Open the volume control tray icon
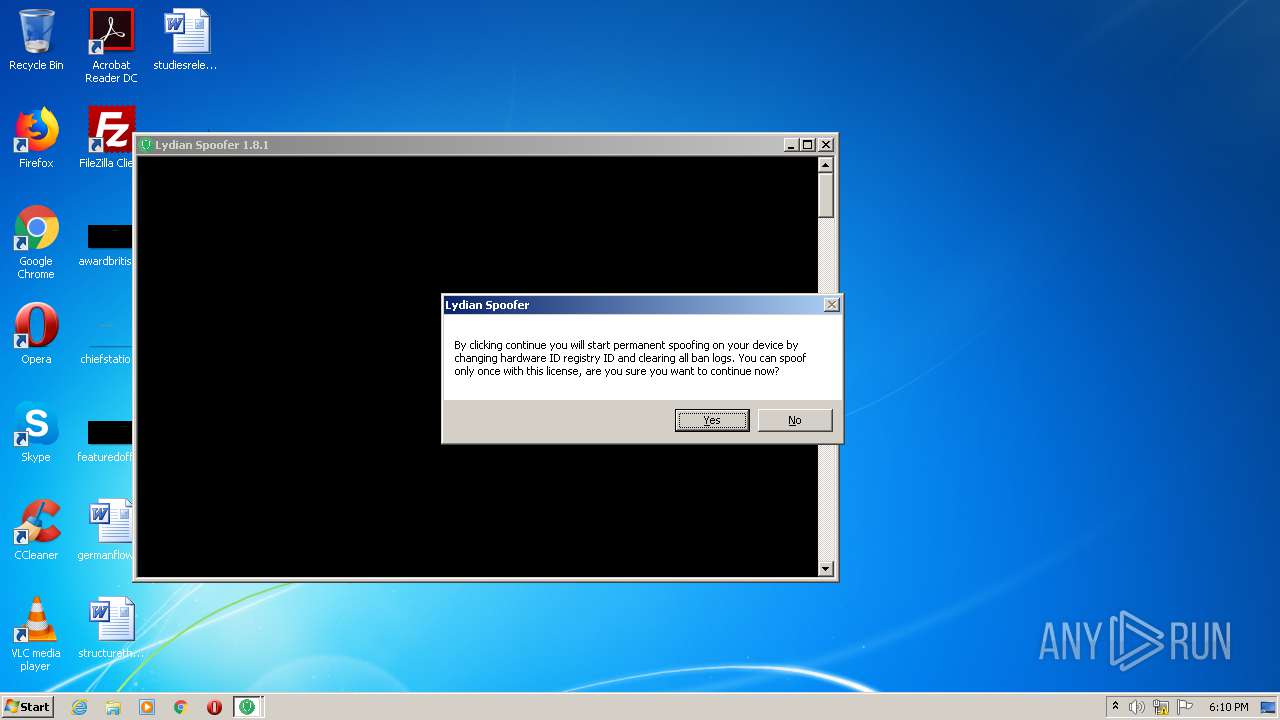This screenshot has width=1280, height=720. pyautogui.click(x=1137, y=707)
